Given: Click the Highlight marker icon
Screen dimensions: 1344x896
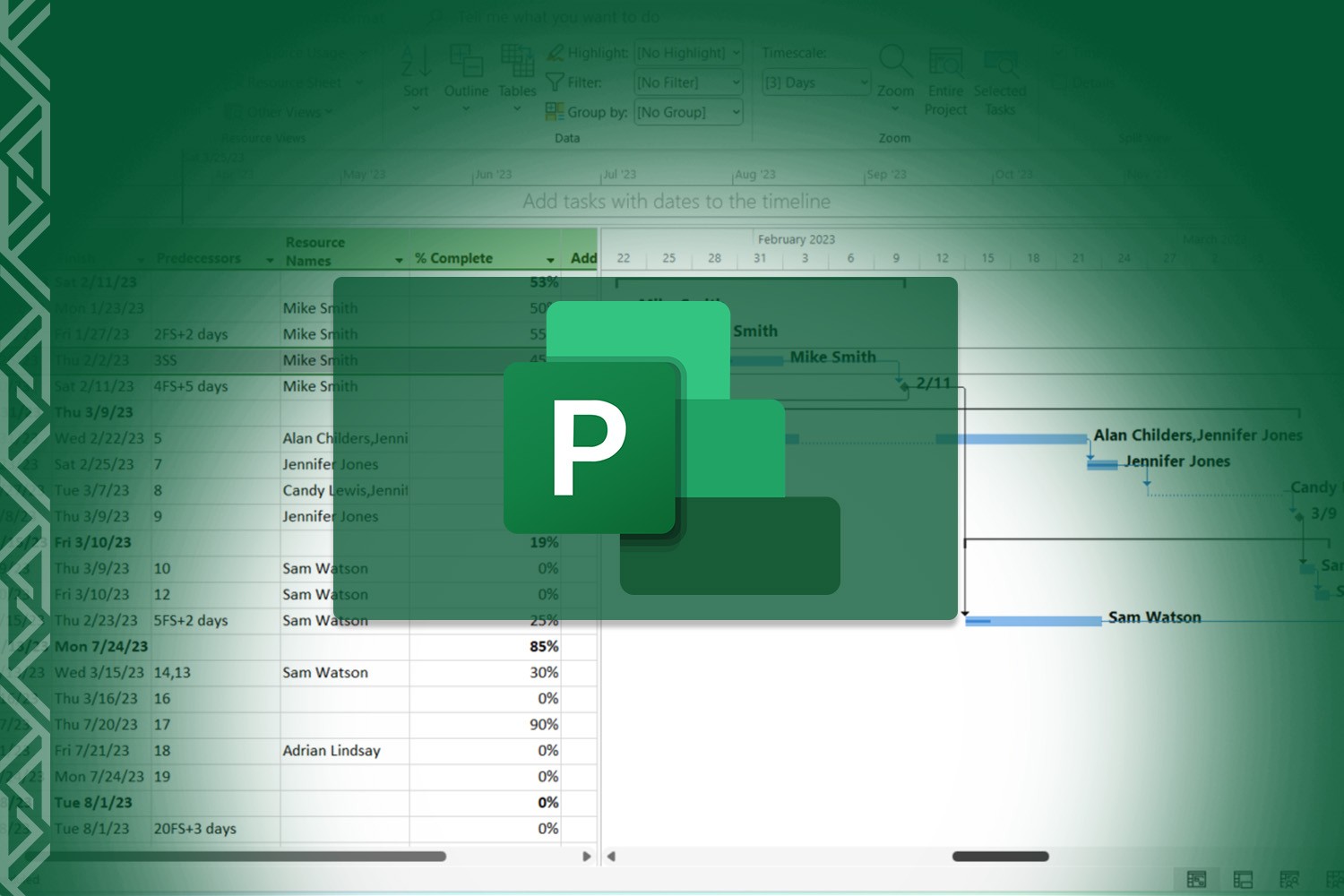Looking at the screenshot, I should click(555, 53).
